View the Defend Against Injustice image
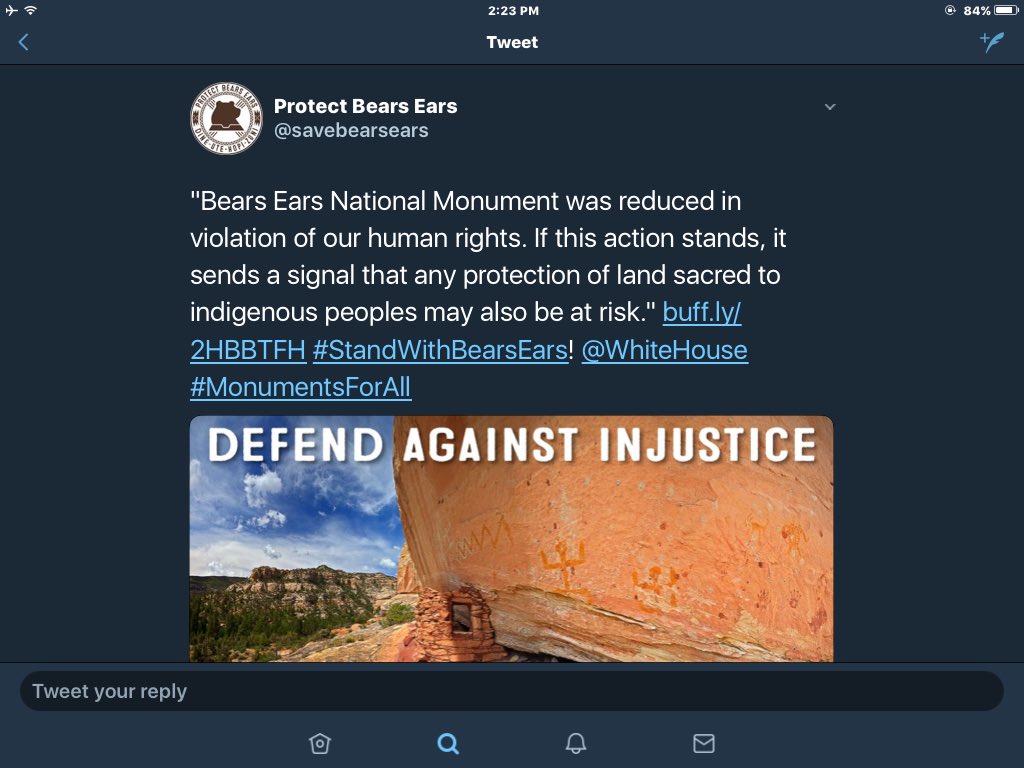Screen dimensions: 1024x768 (511, 539)
